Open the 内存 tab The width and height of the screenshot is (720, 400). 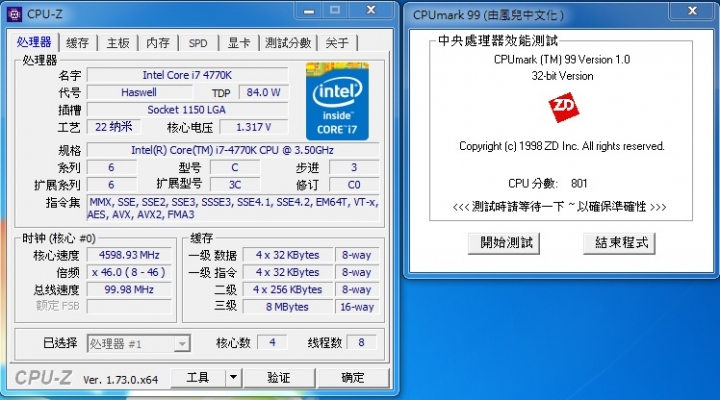click(158, 43)
